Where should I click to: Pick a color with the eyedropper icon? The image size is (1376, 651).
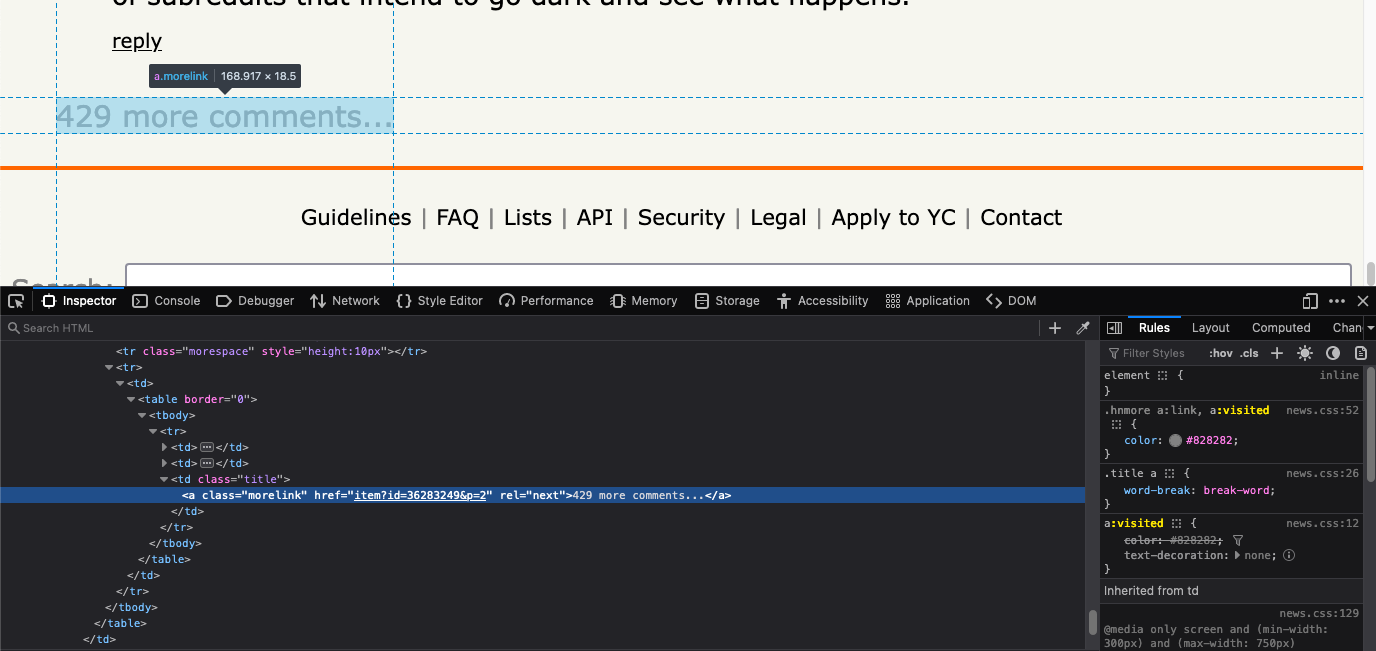tap(1082, 327)
